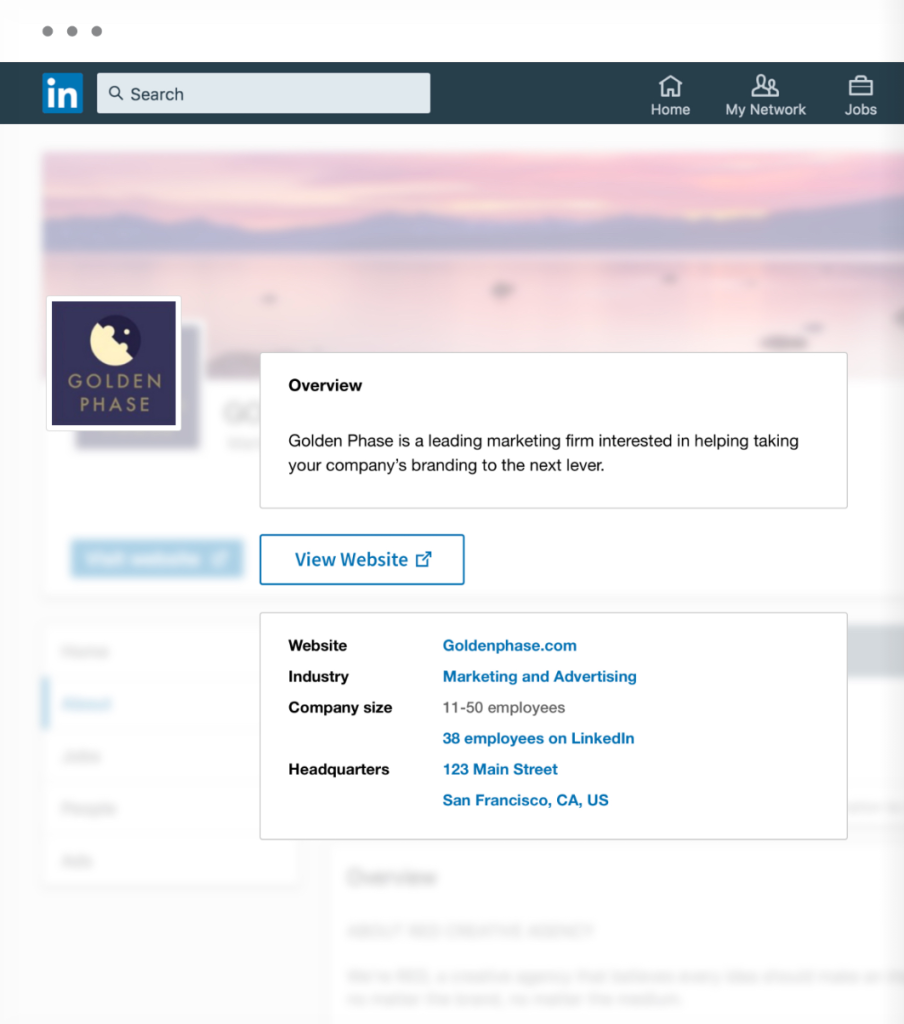This screenshot has height=1024, width=904.
Task: Click the LinkedIn logo
Action: point(62,93)
